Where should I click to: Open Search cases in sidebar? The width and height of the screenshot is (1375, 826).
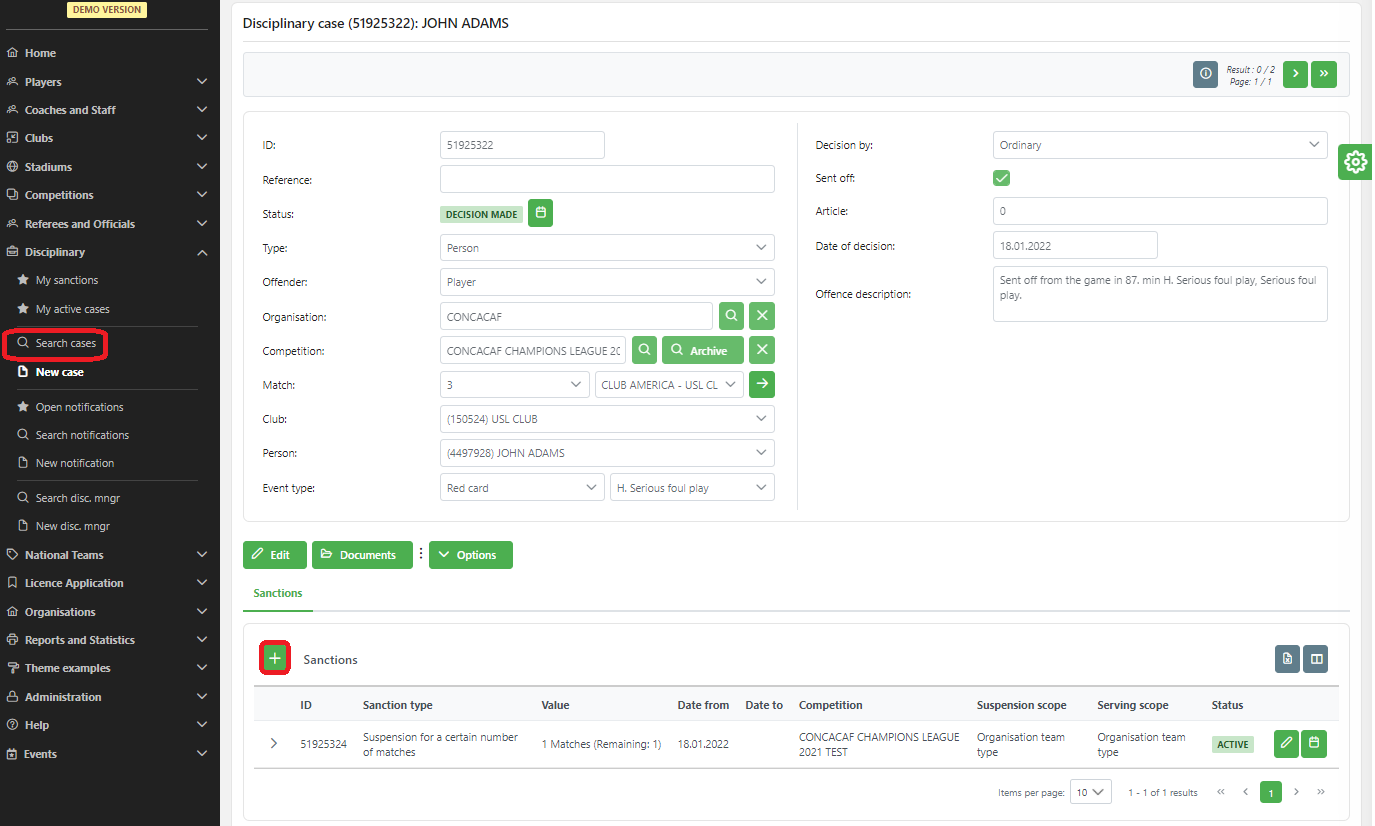[66, 343]
